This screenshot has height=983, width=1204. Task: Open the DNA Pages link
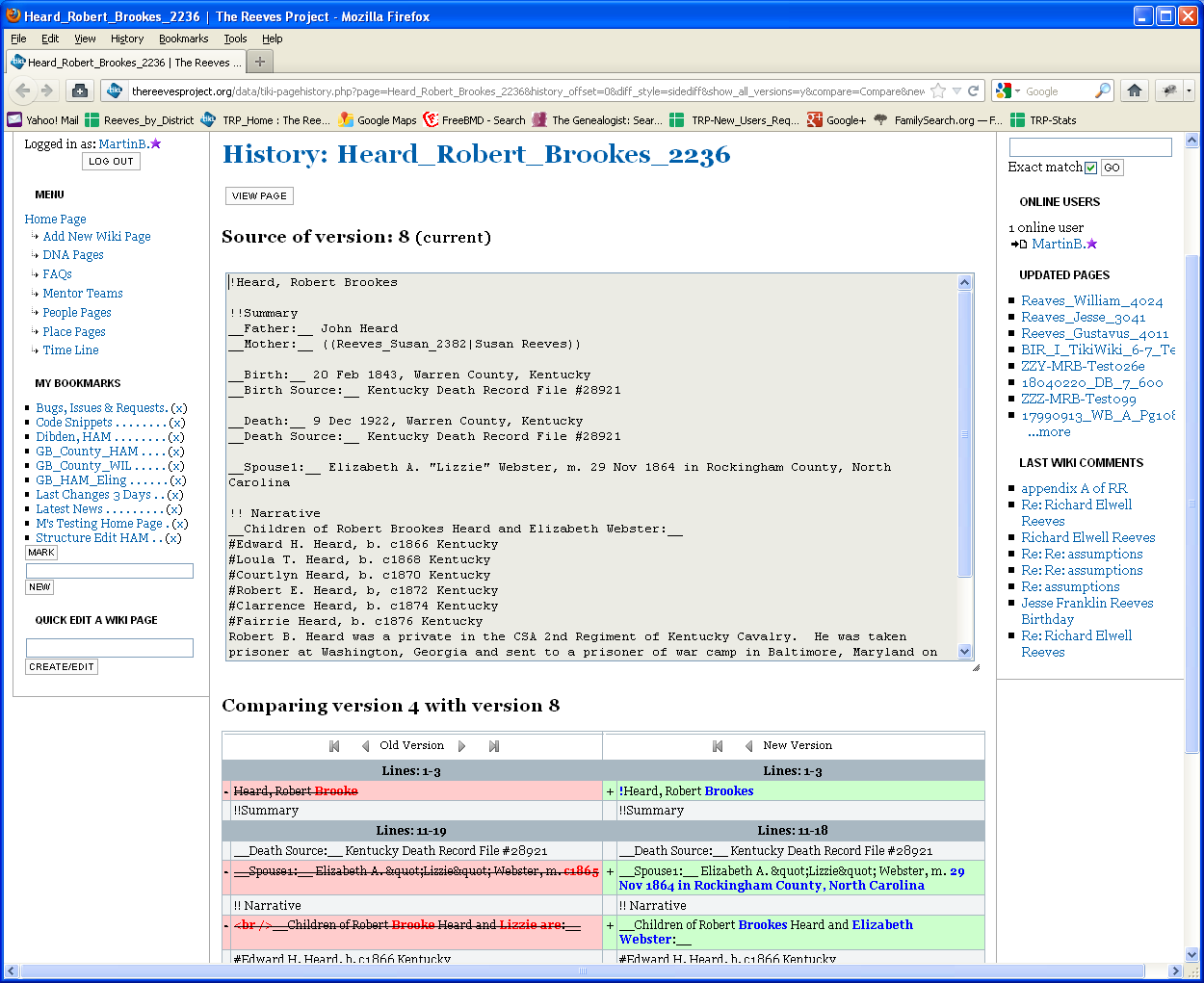(73, 255)
